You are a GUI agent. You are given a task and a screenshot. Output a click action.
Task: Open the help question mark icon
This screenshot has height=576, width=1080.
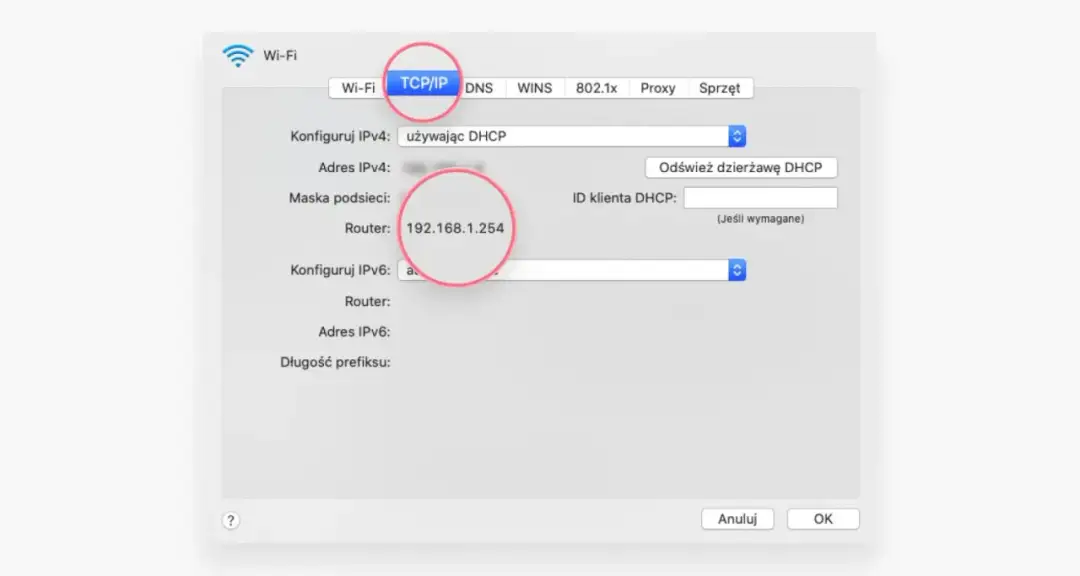coord(231,520)
